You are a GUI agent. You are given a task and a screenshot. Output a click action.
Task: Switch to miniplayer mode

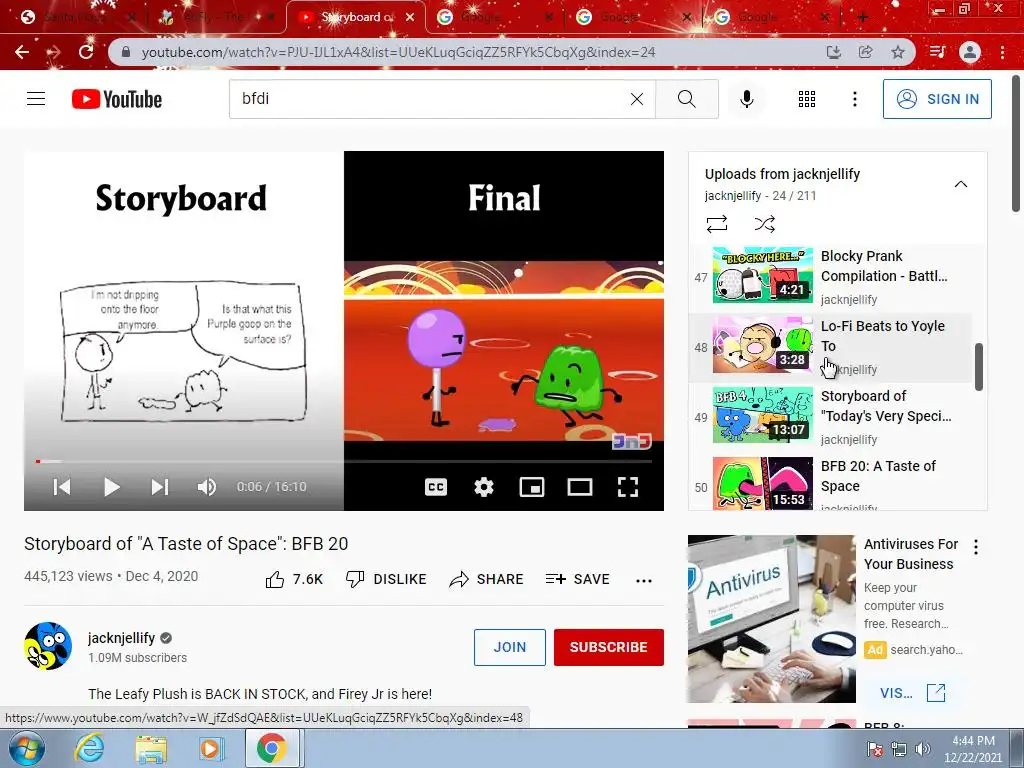point(532,487)
